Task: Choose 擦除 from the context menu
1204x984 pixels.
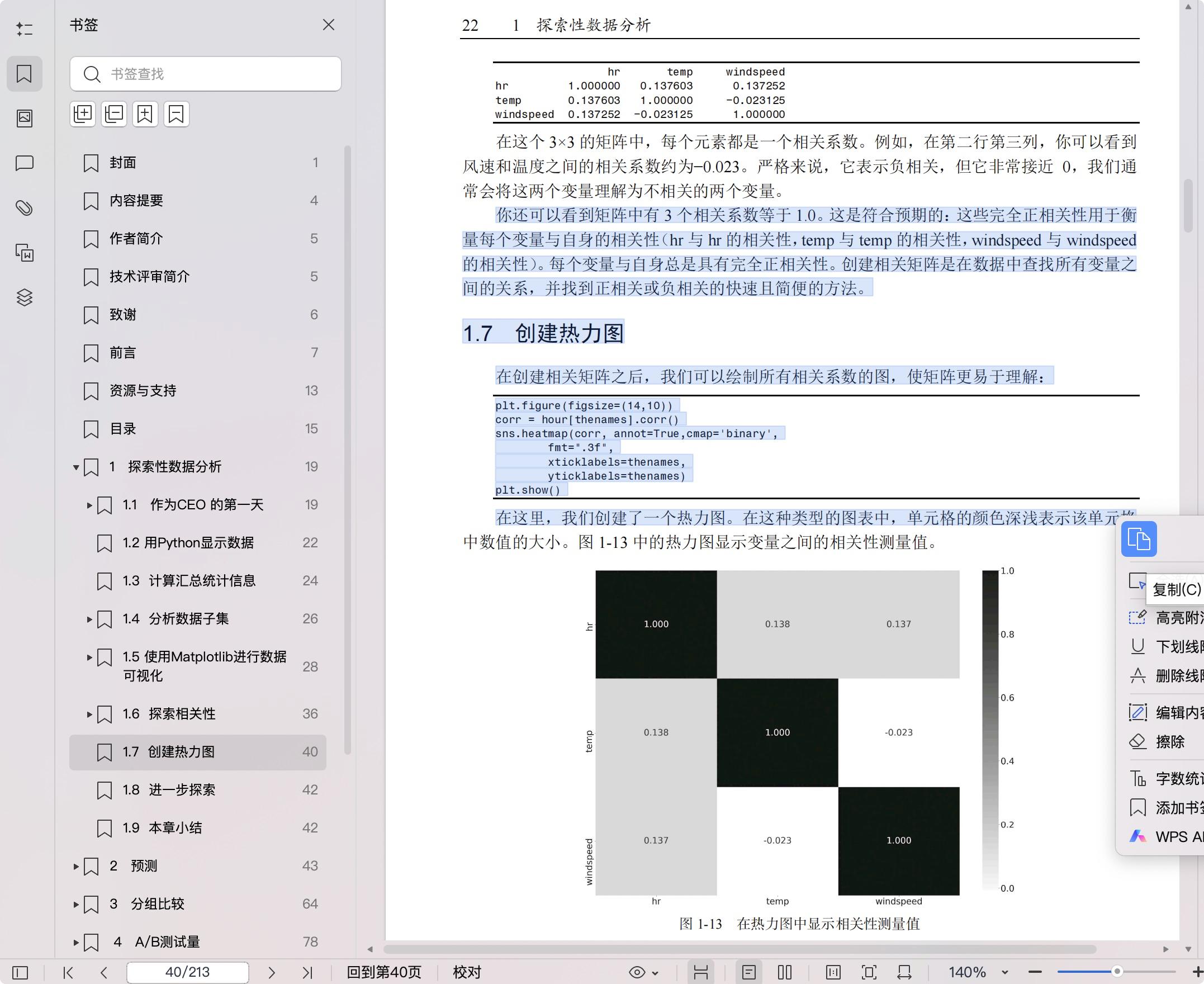Action: (1166, 741)
